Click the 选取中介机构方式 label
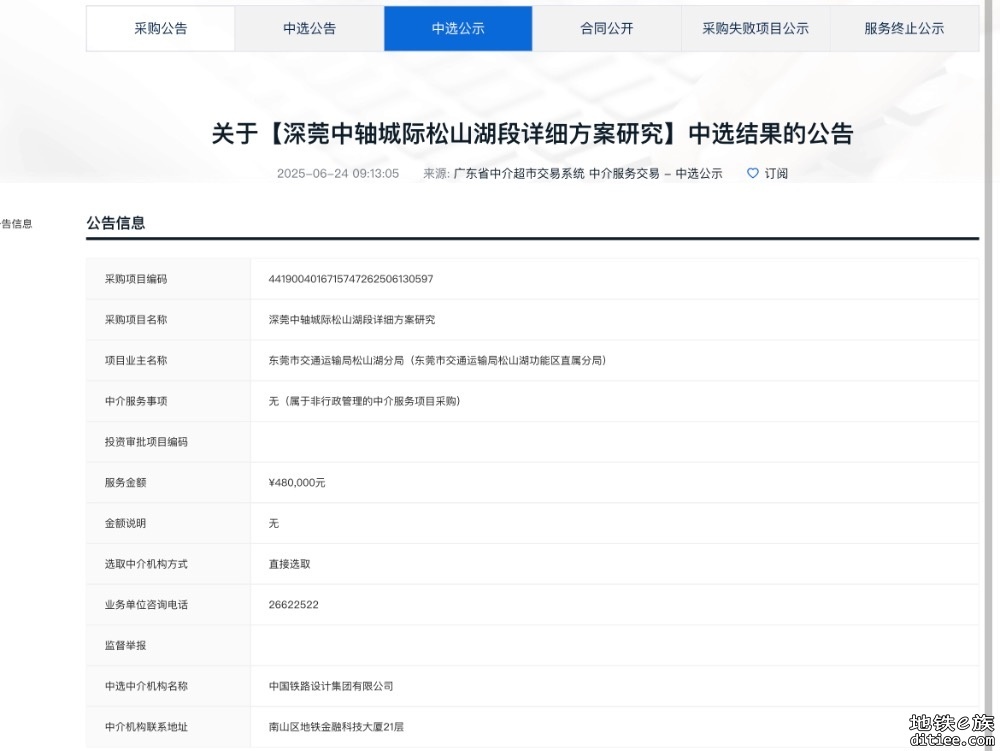This screenshot has height=751, width=1000. click(146, 564)
